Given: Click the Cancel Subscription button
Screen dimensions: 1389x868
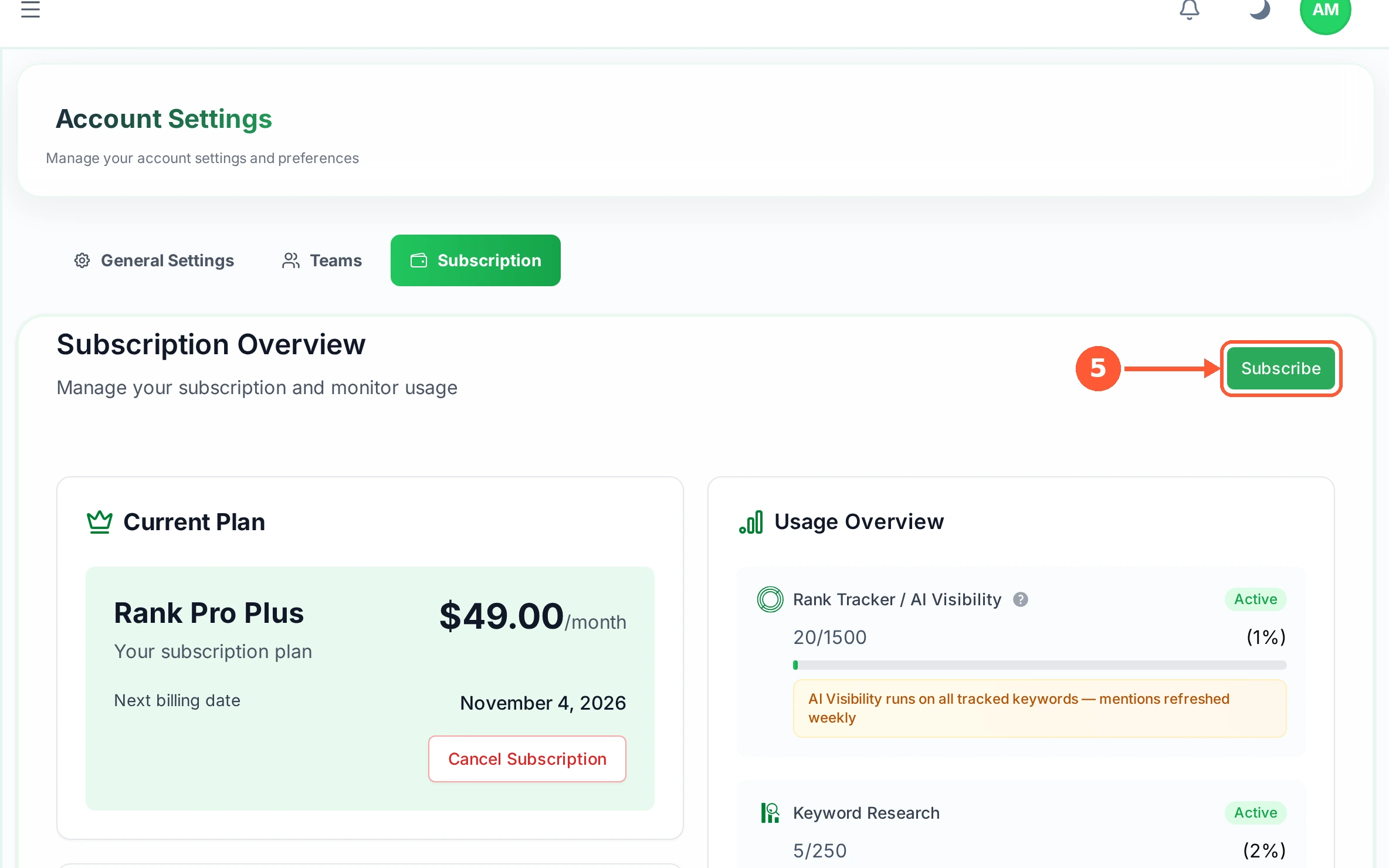Looking at the screenshot, I should click(x=527, y=759).
